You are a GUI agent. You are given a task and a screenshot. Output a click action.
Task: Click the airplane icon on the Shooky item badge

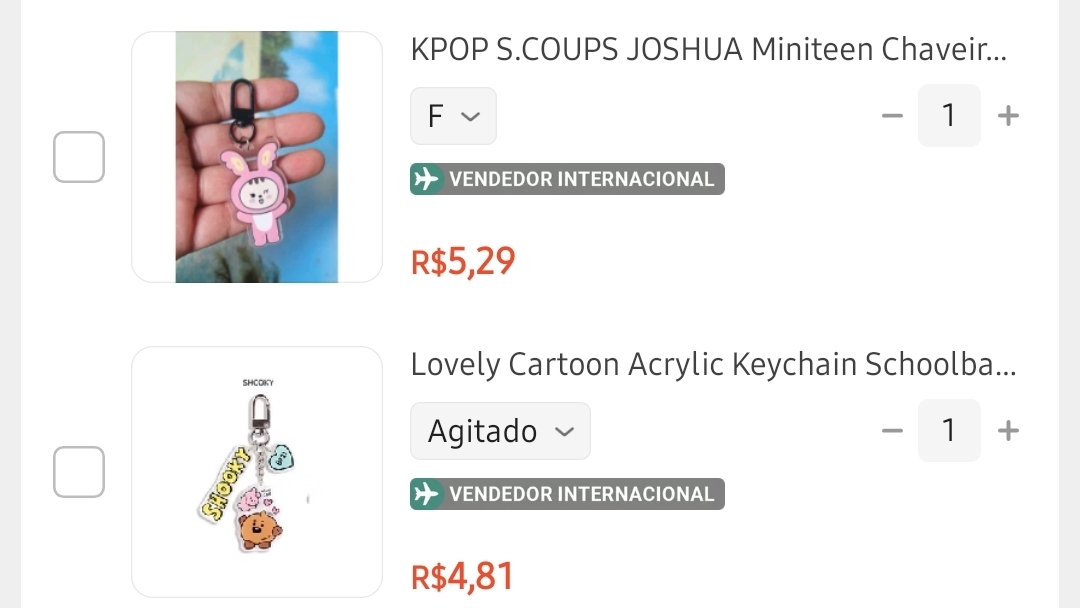tap(427, 494)
